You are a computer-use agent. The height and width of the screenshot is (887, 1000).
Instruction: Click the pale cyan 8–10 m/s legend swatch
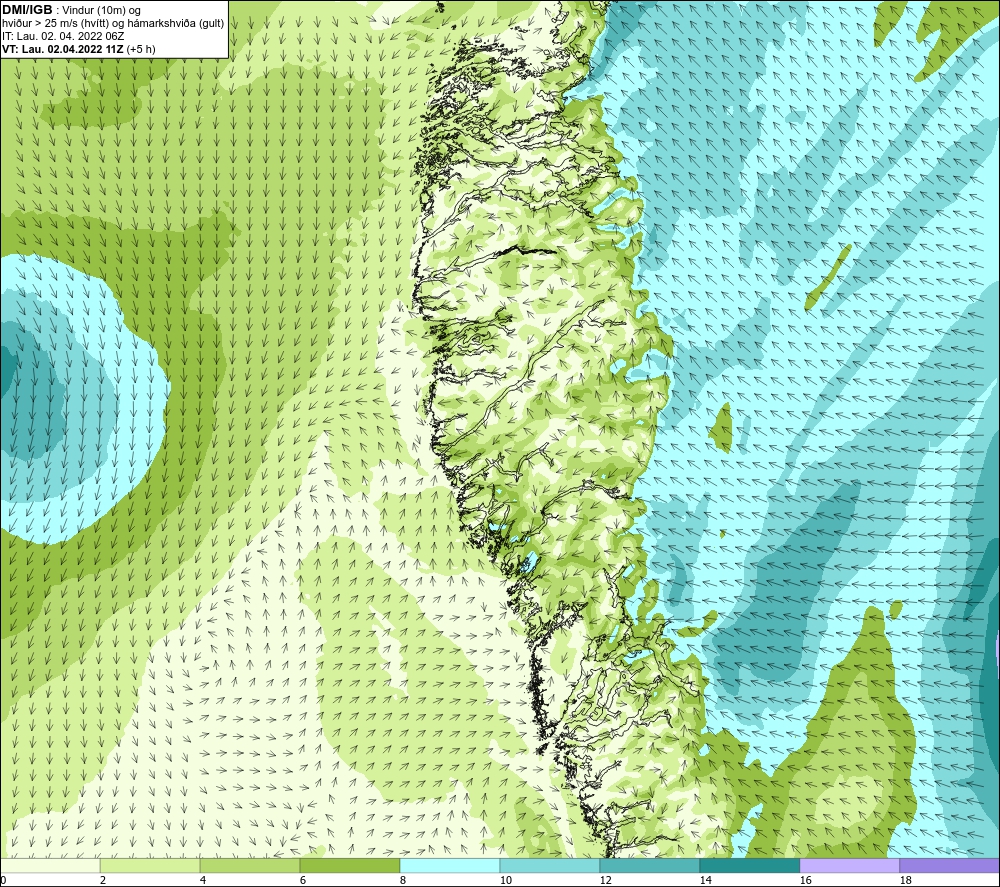tap(450, 866)
